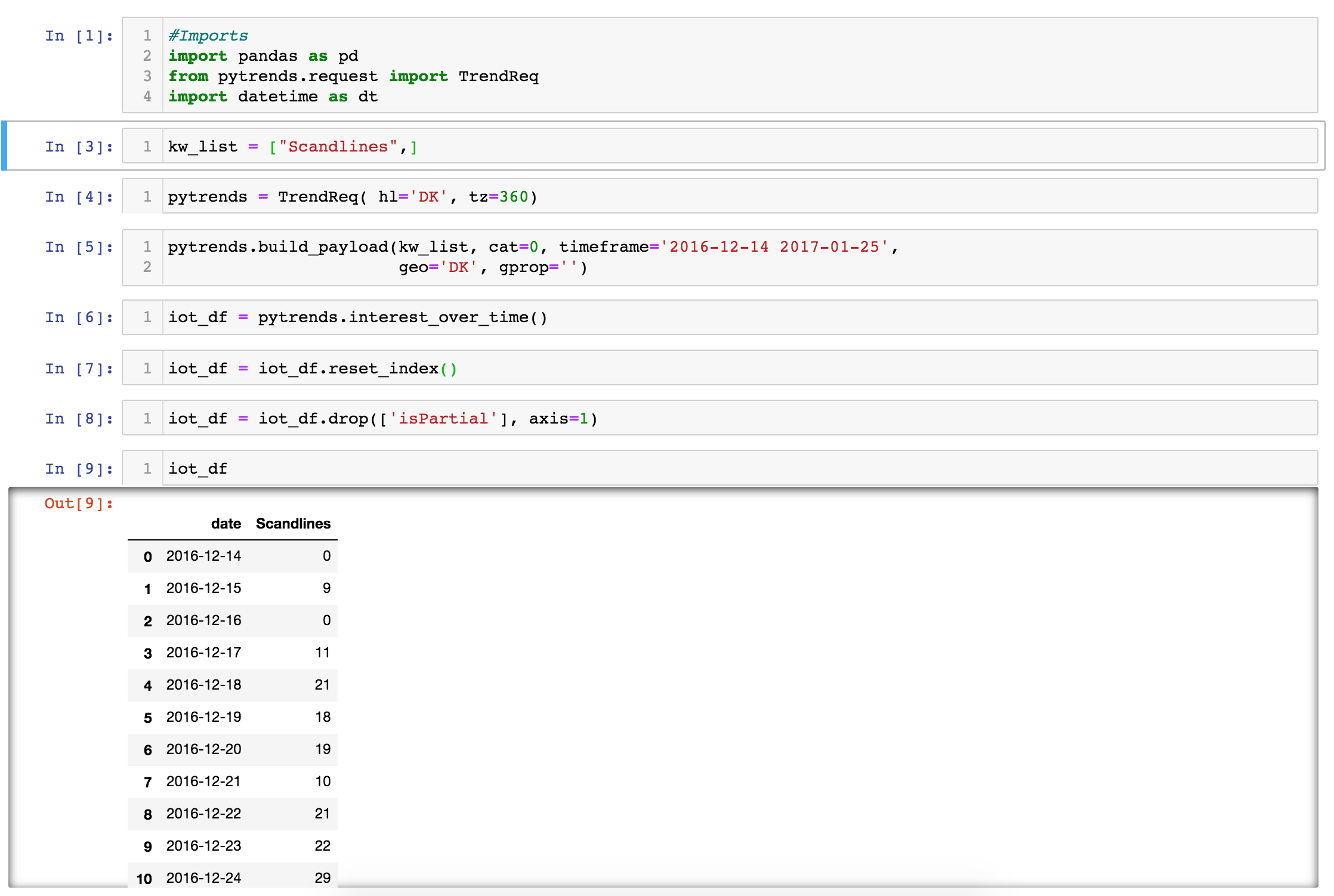This screenshot has width=1334, height=896.
Task: Click the date column header
Action: [x=226, y=524]
